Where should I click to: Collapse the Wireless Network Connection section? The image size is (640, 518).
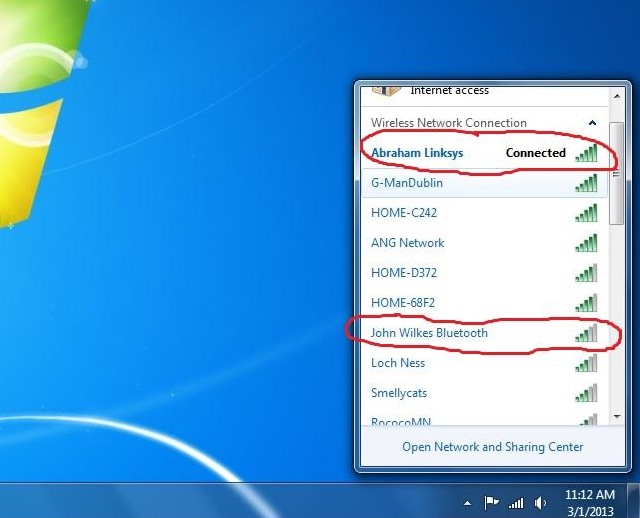point(593,123)
